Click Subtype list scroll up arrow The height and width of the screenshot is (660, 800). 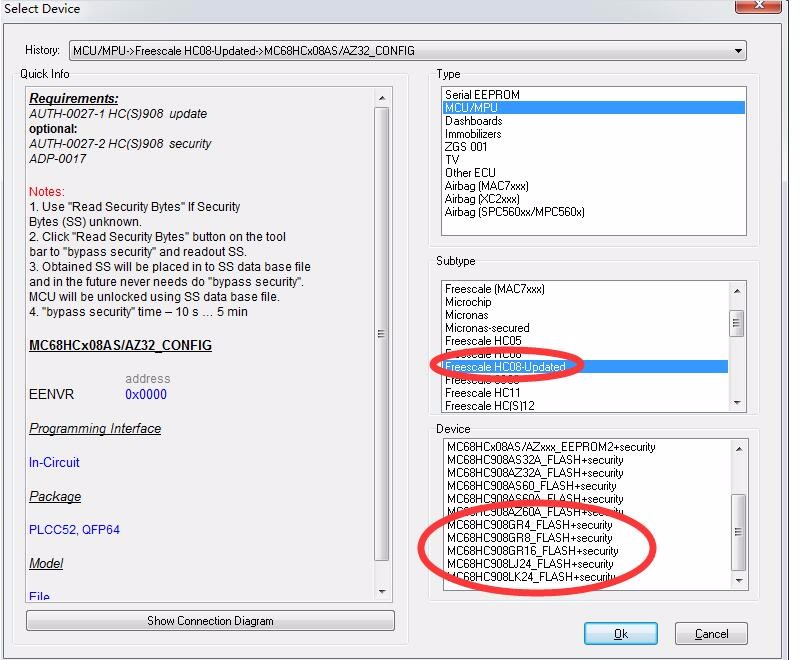click(x=737, y=290)
